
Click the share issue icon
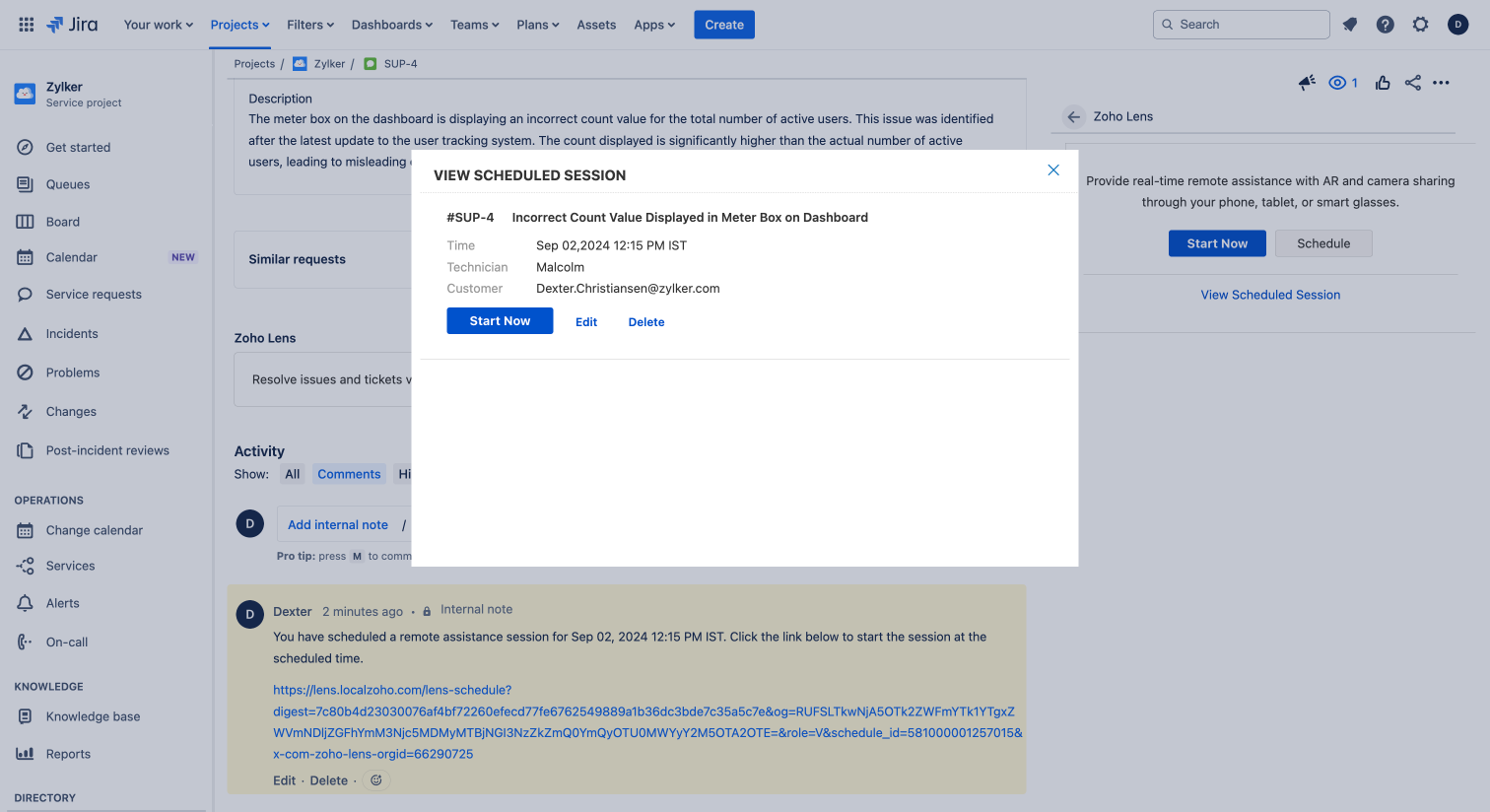(x=1413, y=83)
